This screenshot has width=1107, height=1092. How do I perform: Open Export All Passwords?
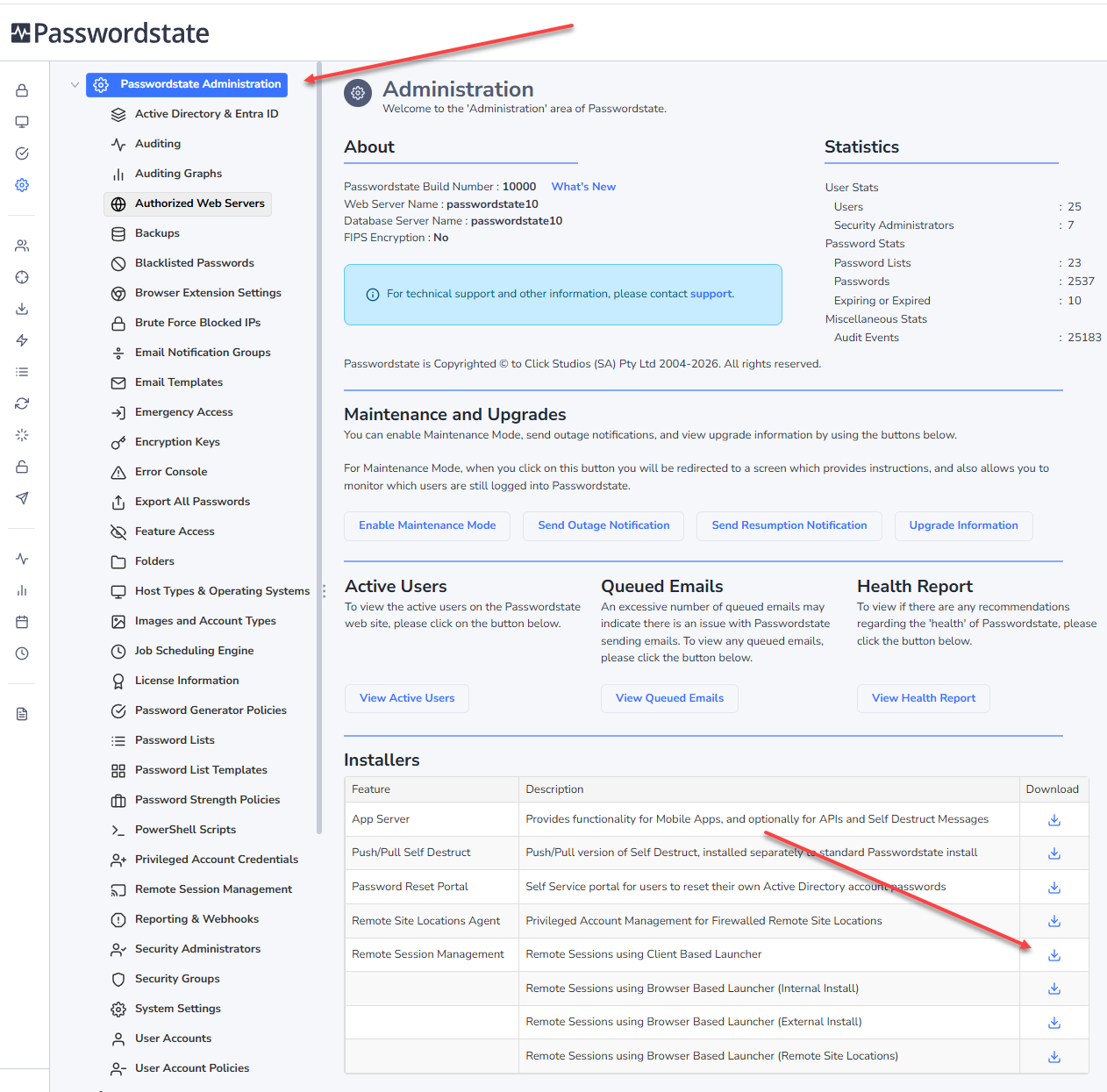[x=181, y=502]
